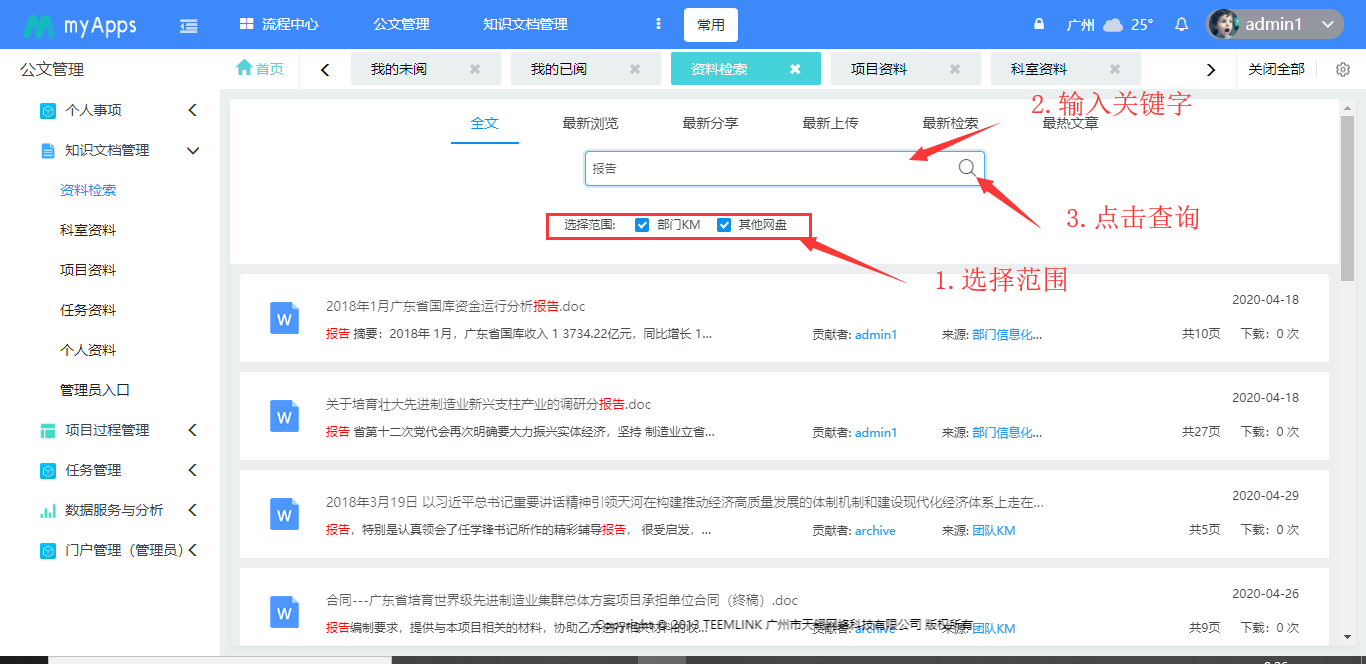Click 关闭全部 to close all tabs
1366x664 pixels.
[x=1276, y=69]
